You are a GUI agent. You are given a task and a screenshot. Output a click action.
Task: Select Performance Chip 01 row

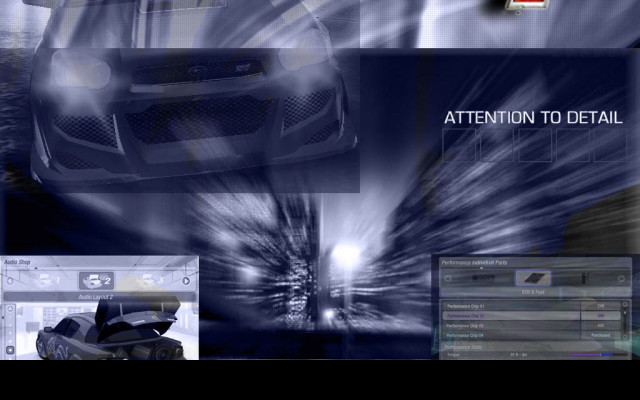tap(531, 306)
